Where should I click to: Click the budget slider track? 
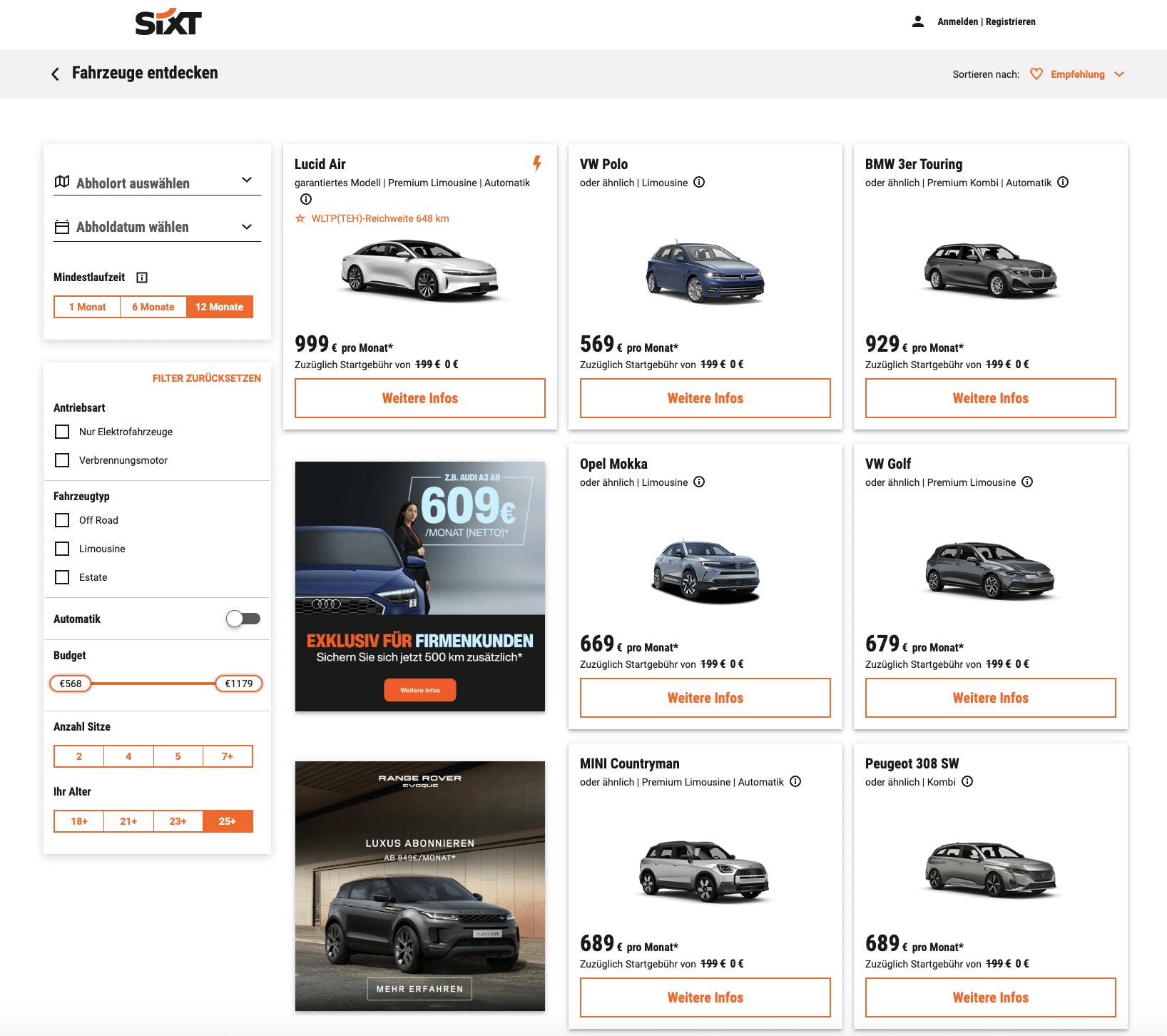tap(153, 684)
